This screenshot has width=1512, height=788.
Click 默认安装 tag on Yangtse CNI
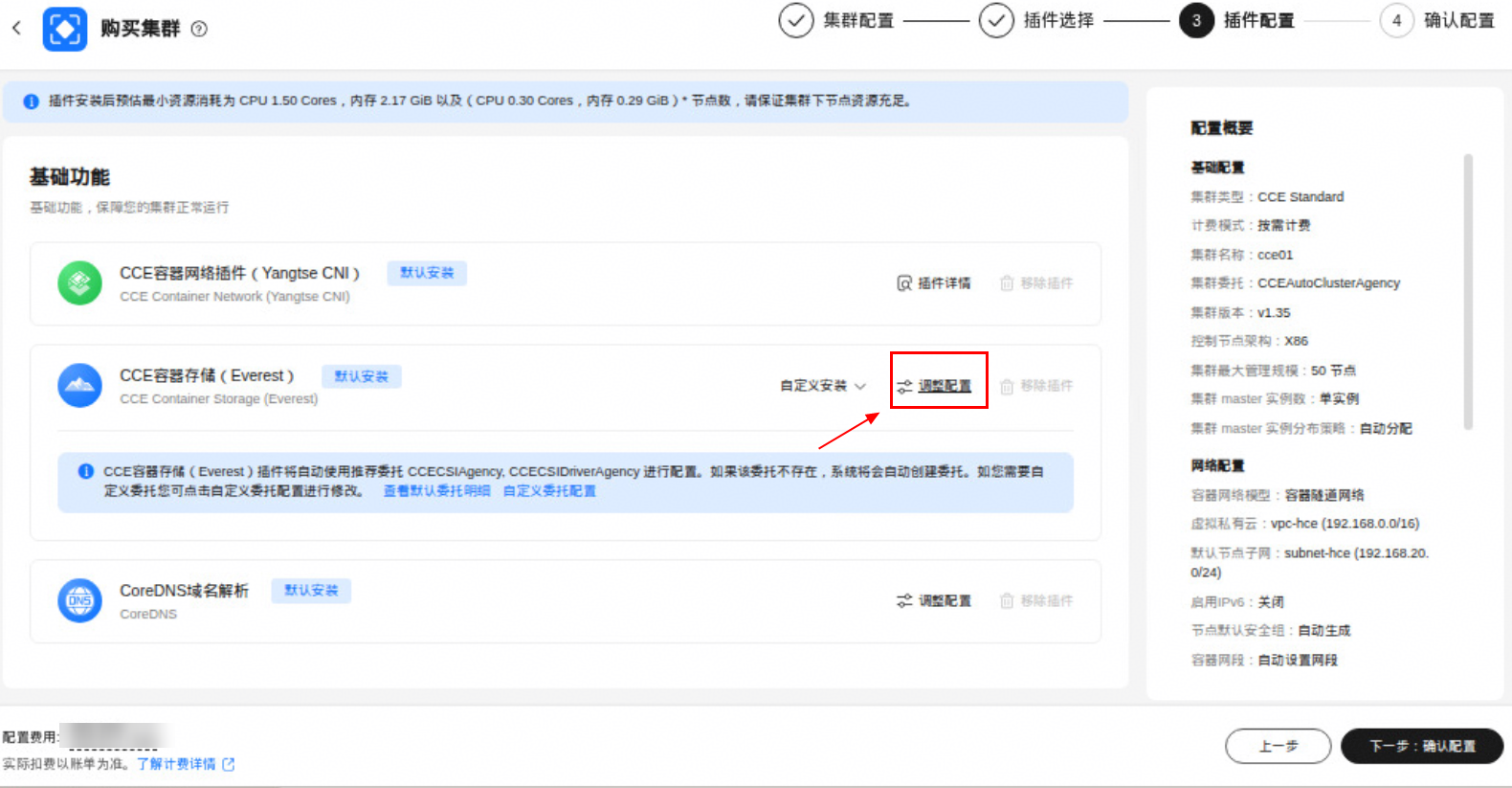coord(427,273)
